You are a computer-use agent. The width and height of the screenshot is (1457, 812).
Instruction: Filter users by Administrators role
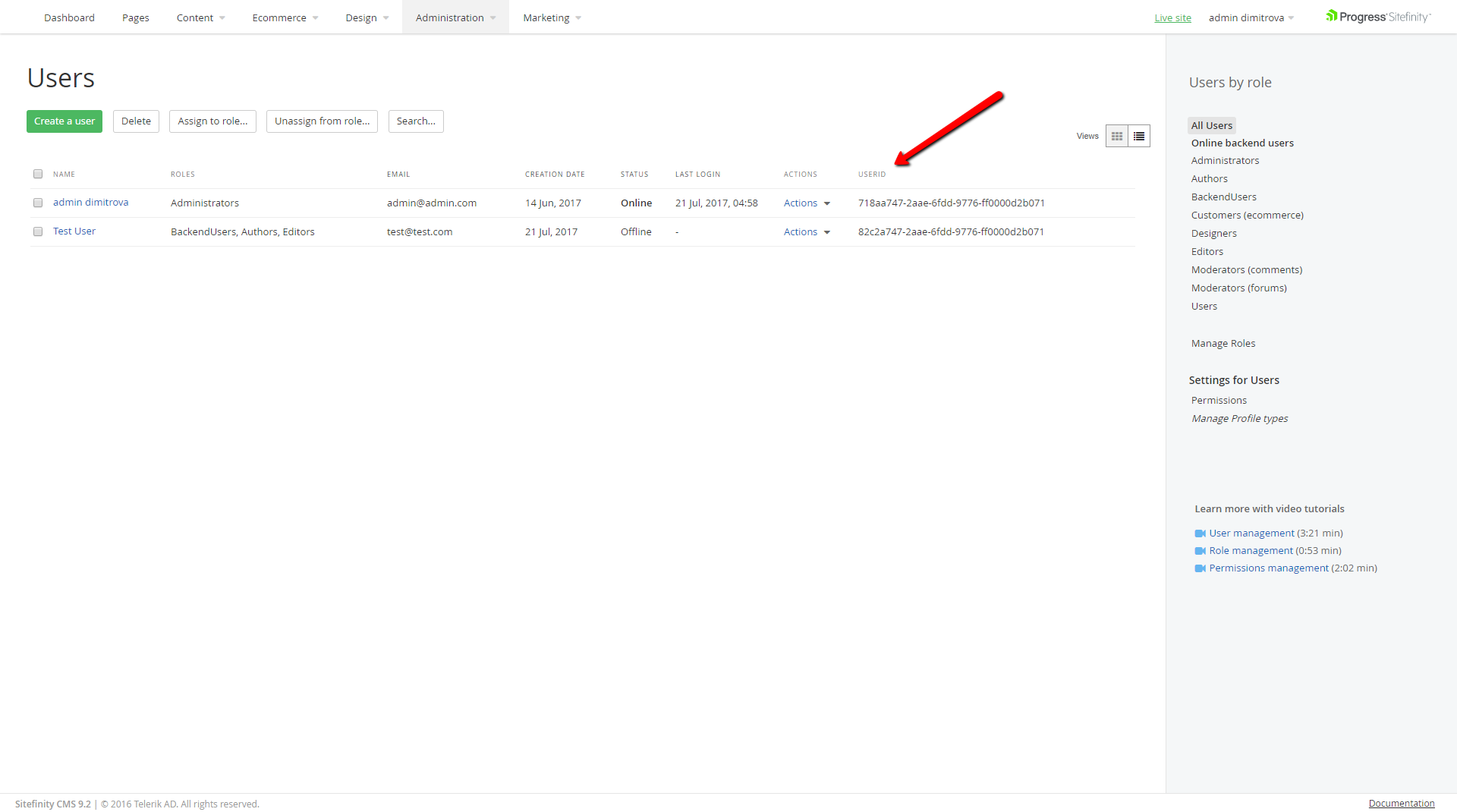pos(1225,160)
